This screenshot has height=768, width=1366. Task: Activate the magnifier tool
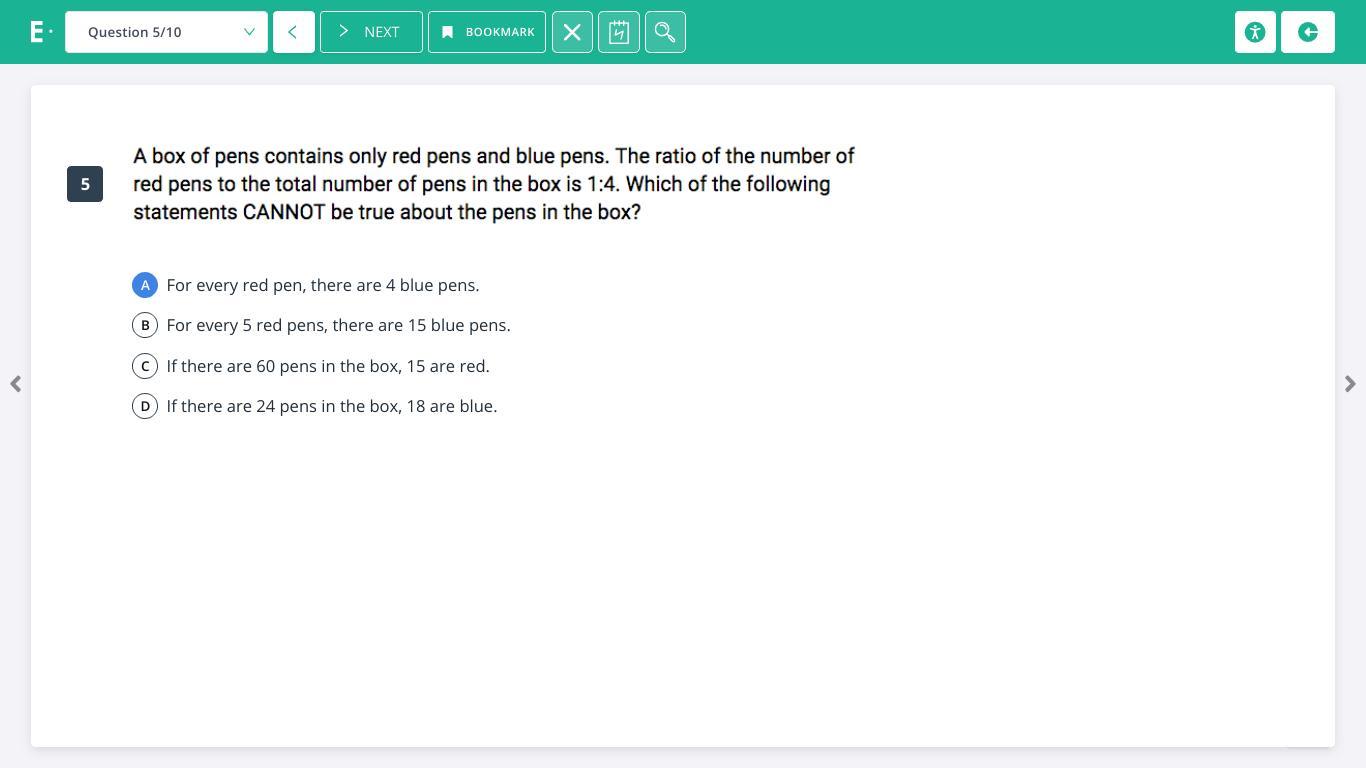665,32
